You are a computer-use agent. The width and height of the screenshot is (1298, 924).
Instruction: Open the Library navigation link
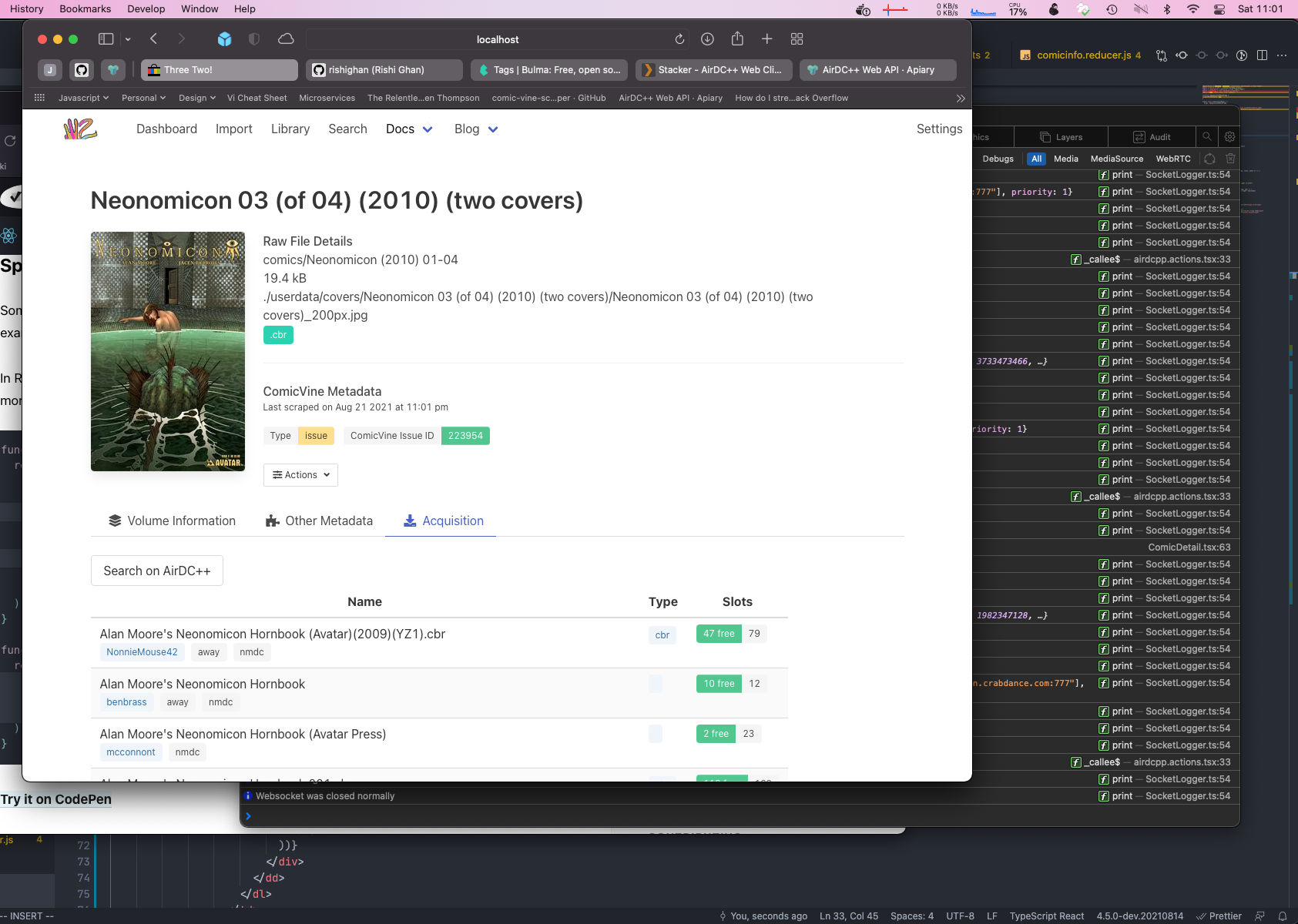(290, 129)
